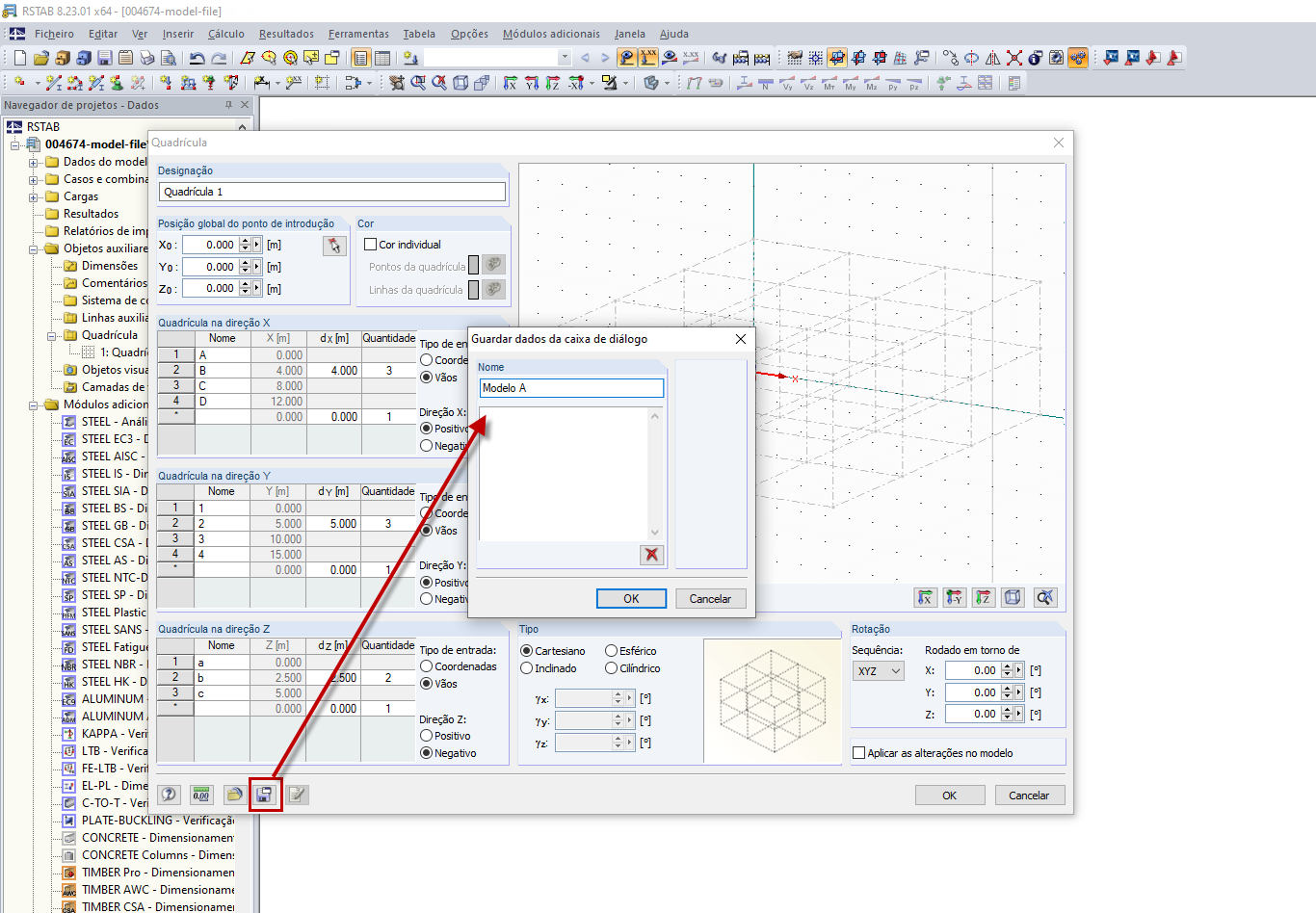
Task: Expand the Dados do modelo tree node
Action: 34,162
